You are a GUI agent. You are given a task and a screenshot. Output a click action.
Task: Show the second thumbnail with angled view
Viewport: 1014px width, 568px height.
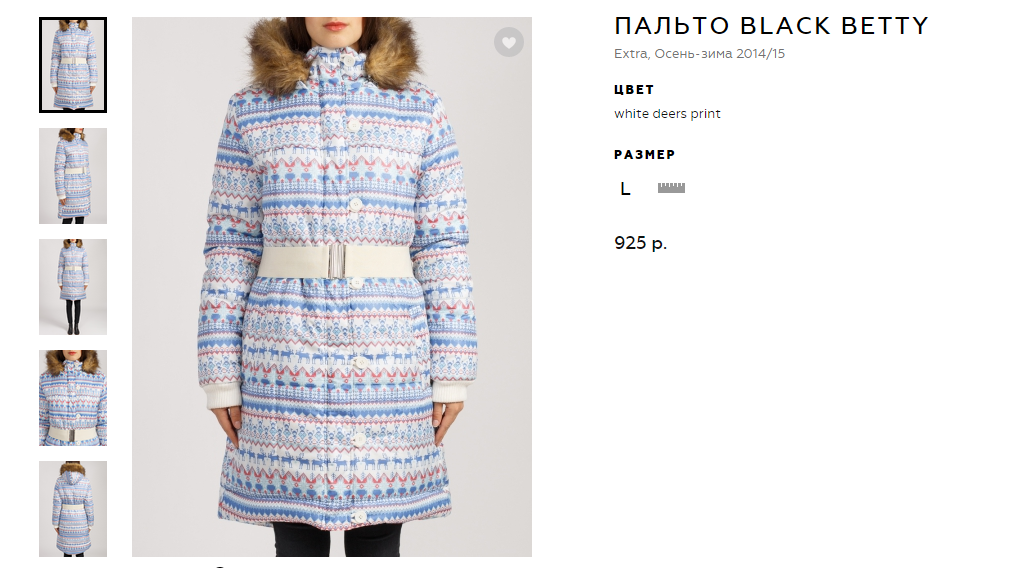[73, 176]
